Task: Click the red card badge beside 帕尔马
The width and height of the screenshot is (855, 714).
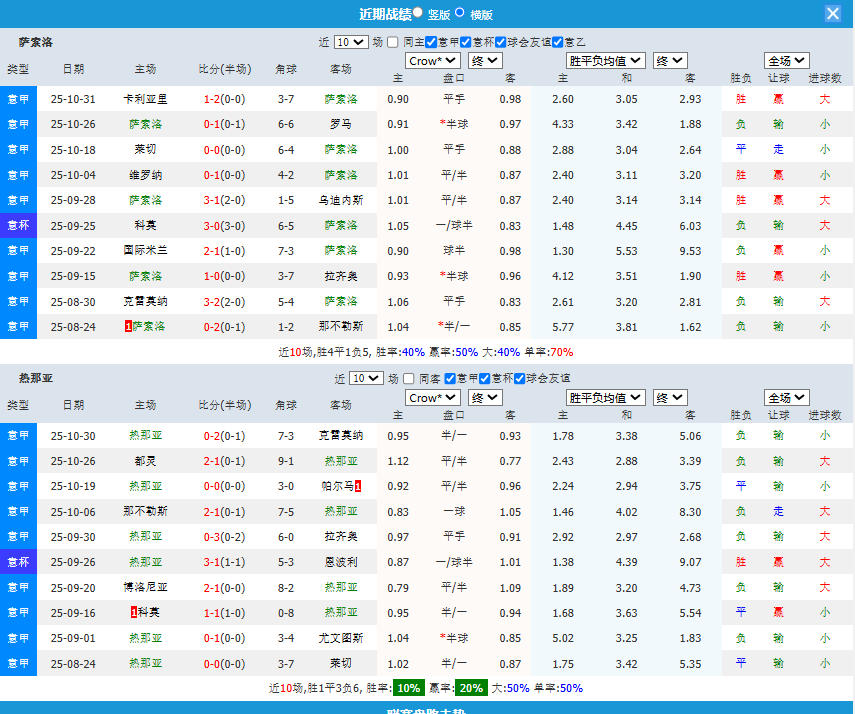Action: (358, 486)
